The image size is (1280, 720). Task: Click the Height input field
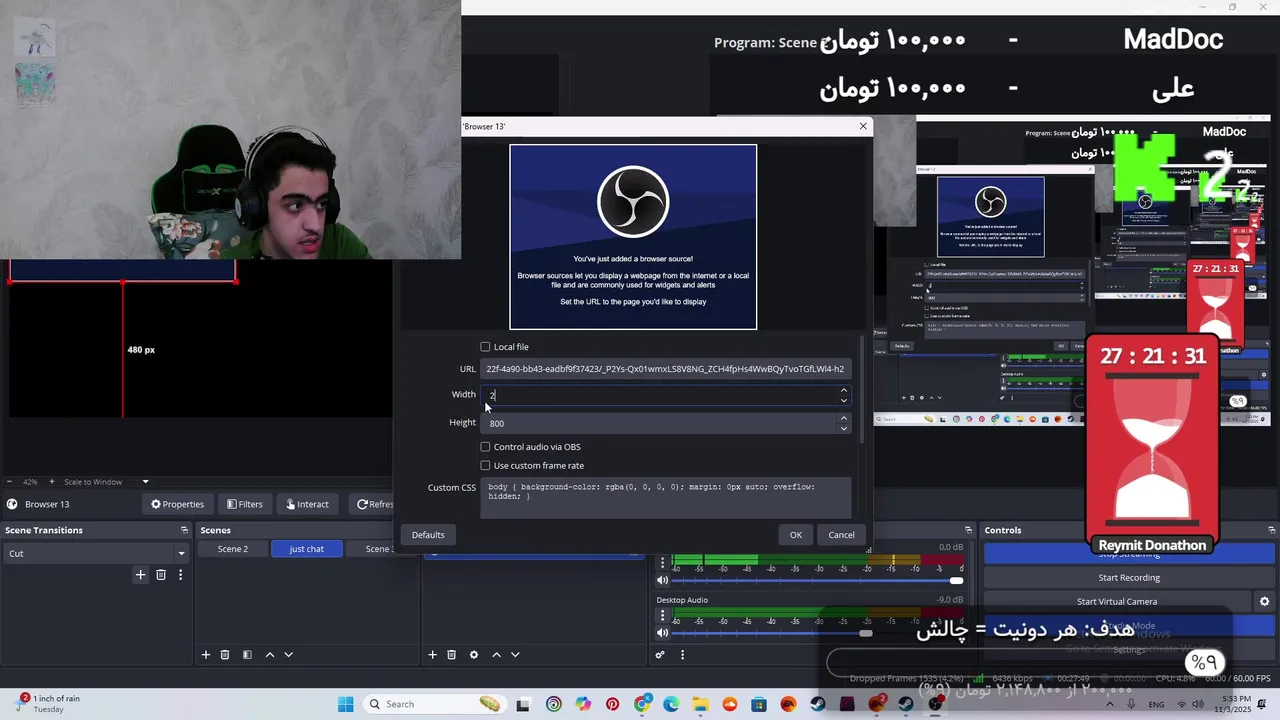click(660, 423)
